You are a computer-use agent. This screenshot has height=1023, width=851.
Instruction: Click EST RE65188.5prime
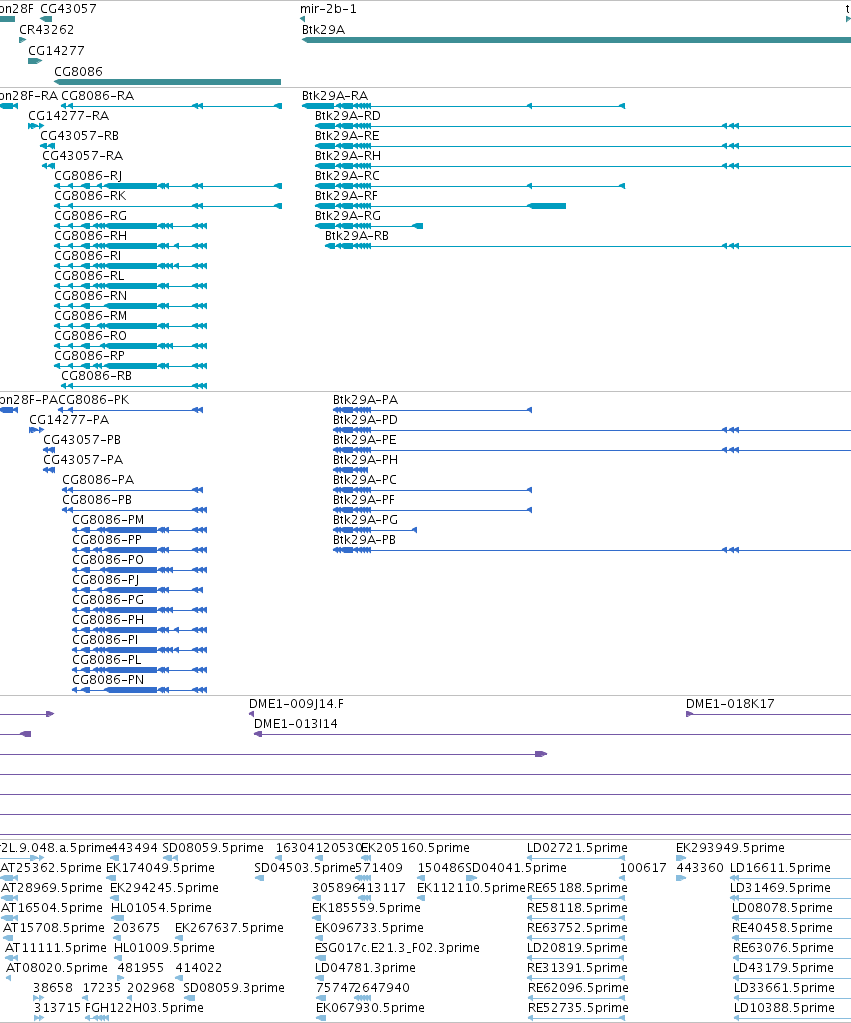(x=578, y=888)
